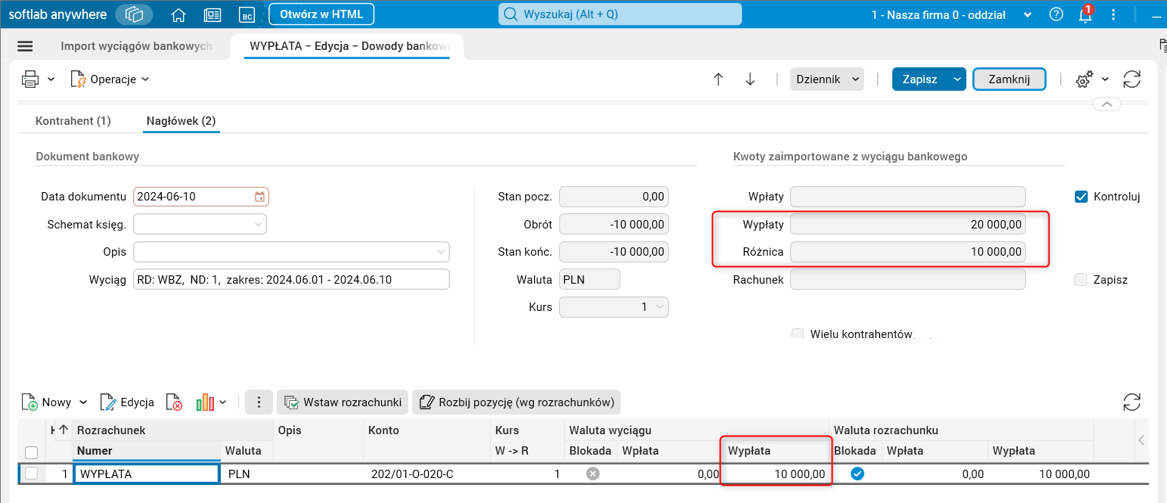This screenshot has width=1167, height=503.
Task: Click Rozbij pozycję (wg rozrachunków) button
Action: point(517,403)
